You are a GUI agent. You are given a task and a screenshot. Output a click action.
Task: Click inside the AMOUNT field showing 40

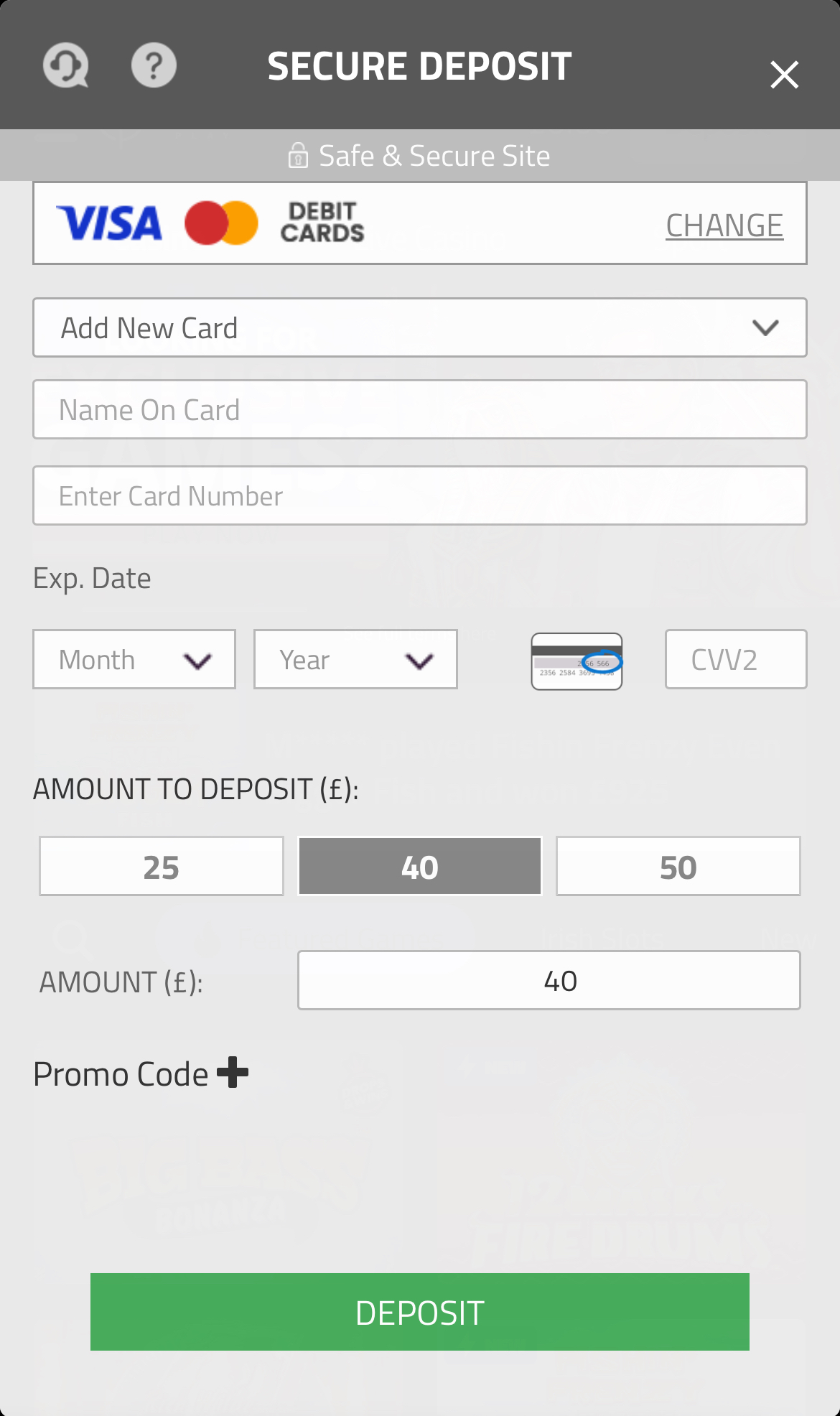[549, 980]
